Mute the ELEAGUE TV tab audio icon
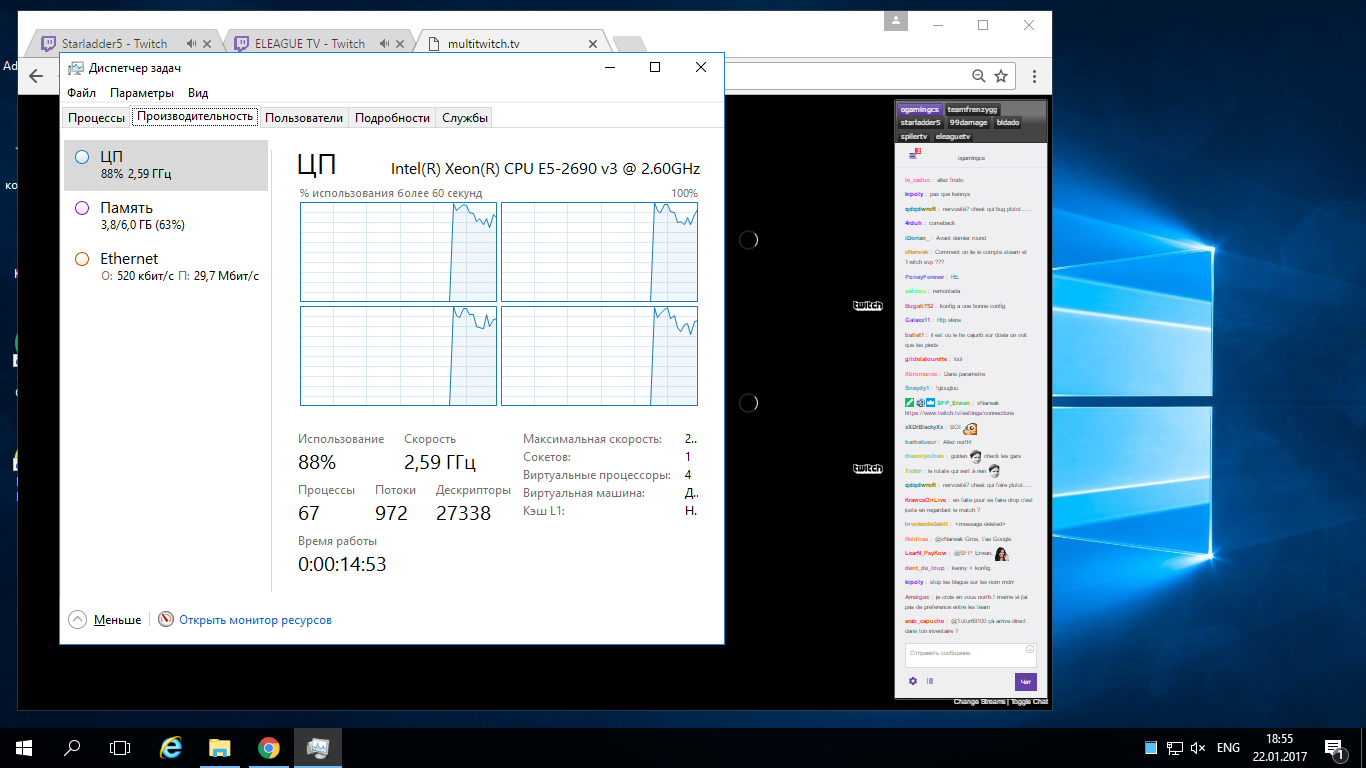Image resolution: width=1366 pixels, height=768 pixels. pyautogui.click(x=387, y=44)
